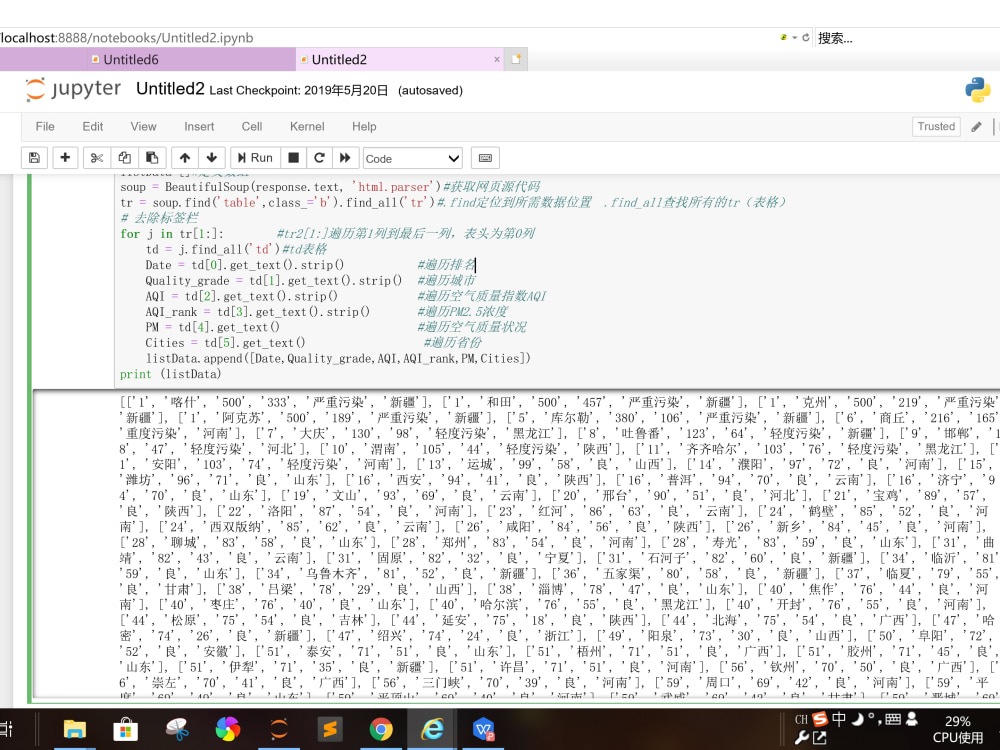Rename the notebook title Untitled2
Viewport: 1000px width, 750px height.
tap(170, 89)
